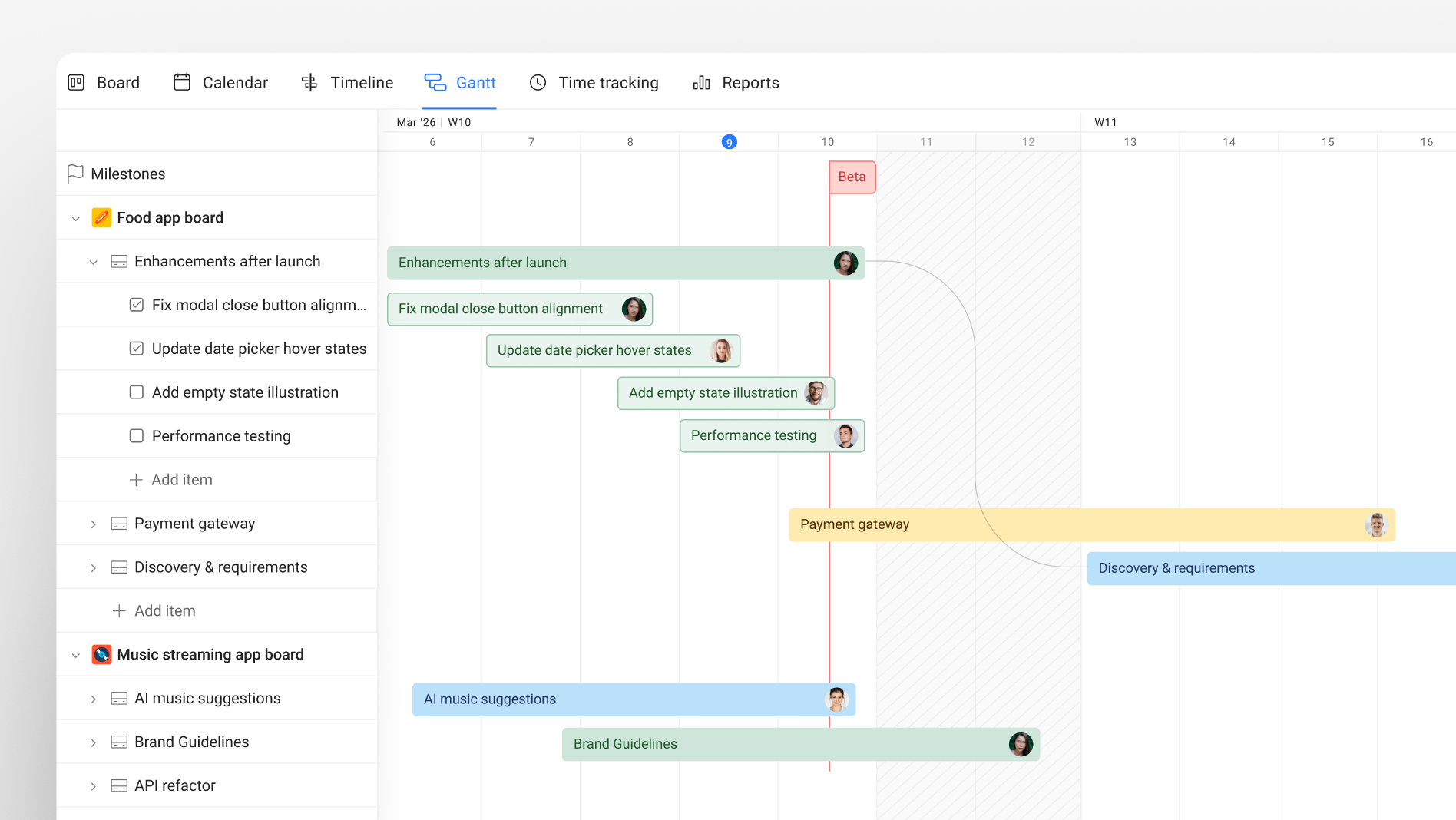Click the Food app board emoji icon
This screenshot has width=1456, height=820.
coord(101,218)
